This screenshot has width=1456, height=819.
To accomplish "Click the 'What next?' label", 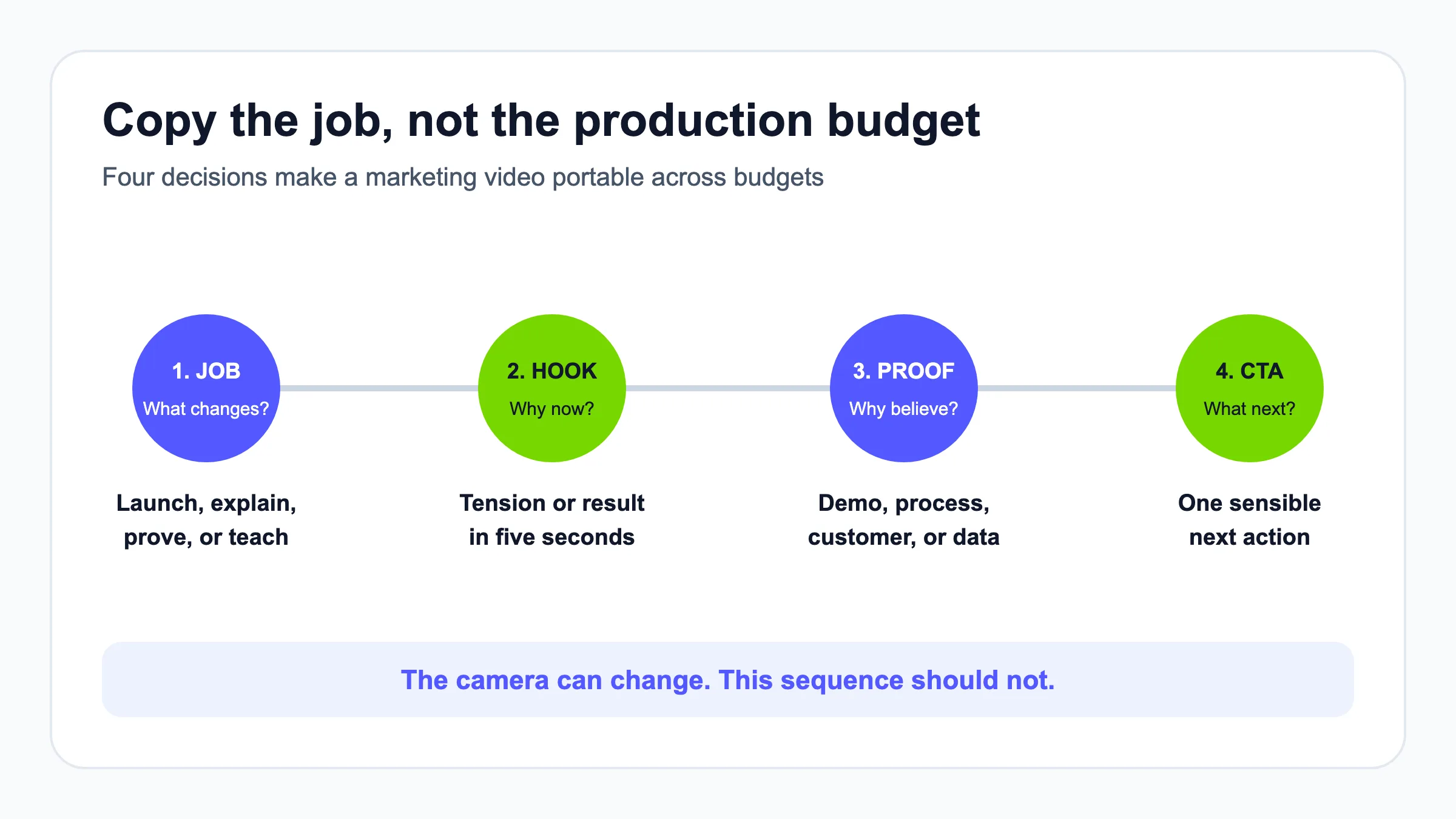I will pos(1250,409).
